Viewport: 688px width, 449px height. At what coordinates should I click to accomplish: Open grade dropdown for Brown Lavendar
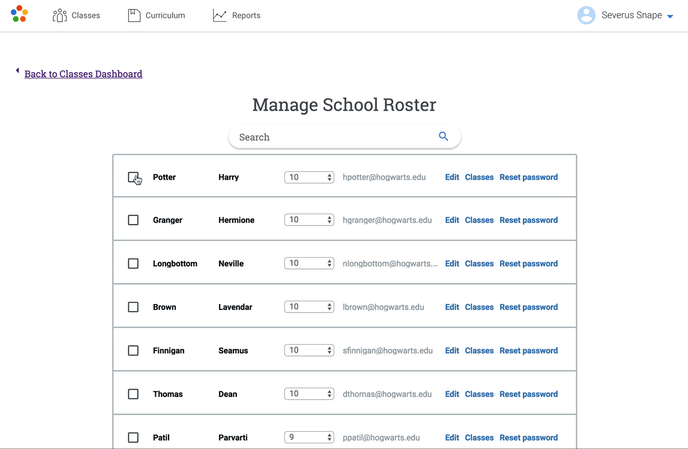[309, 307]
